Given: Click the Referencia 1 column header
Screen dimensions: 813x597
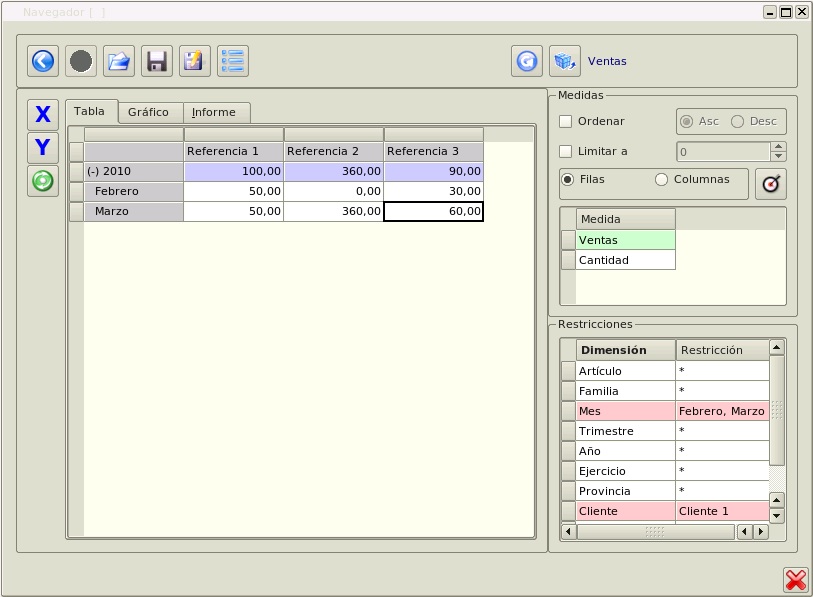Looking at the screenshot, I should click(x=233, y=151).
